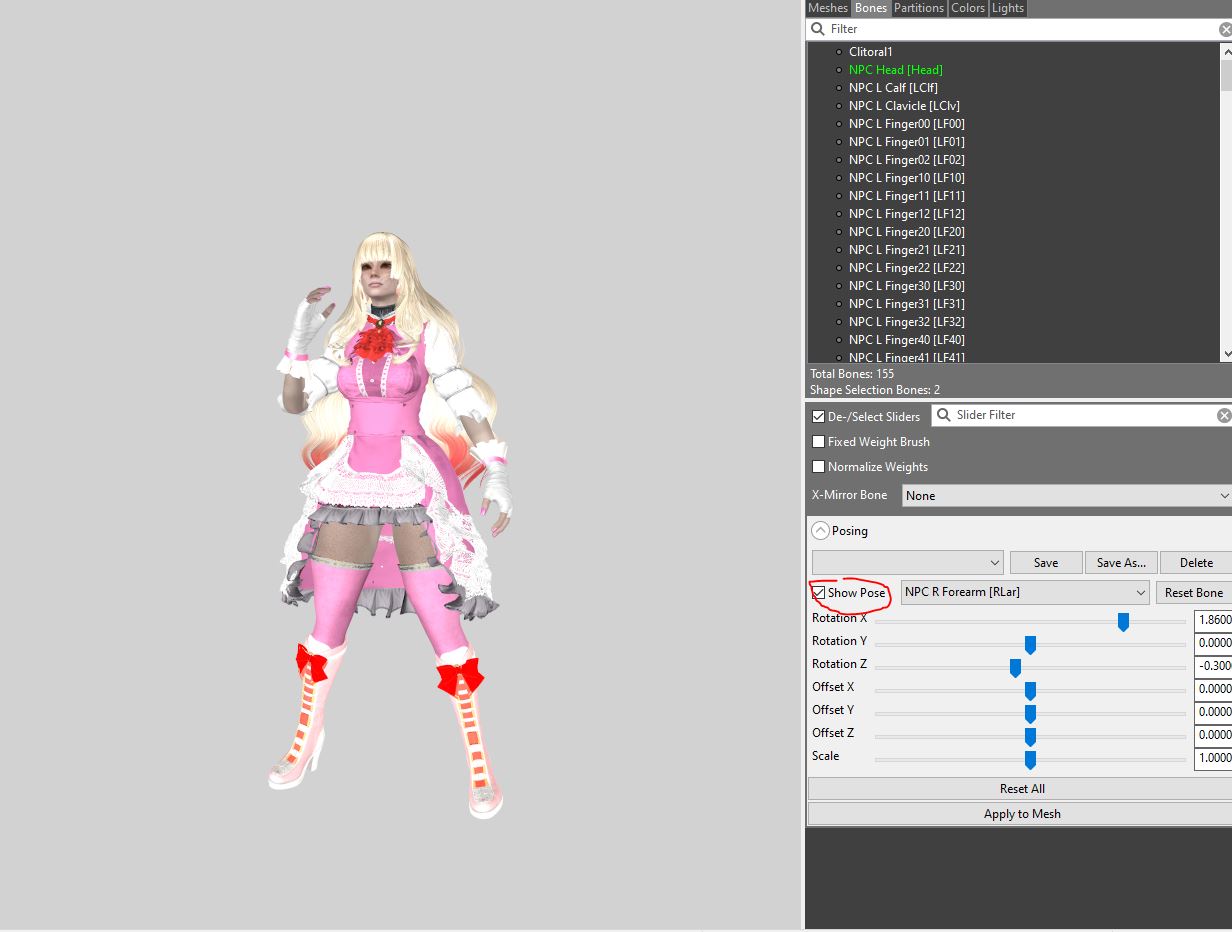Select the NPC L Finger31 [LF31] bone
Screen dimensions: 1232x932
[906, 304]
